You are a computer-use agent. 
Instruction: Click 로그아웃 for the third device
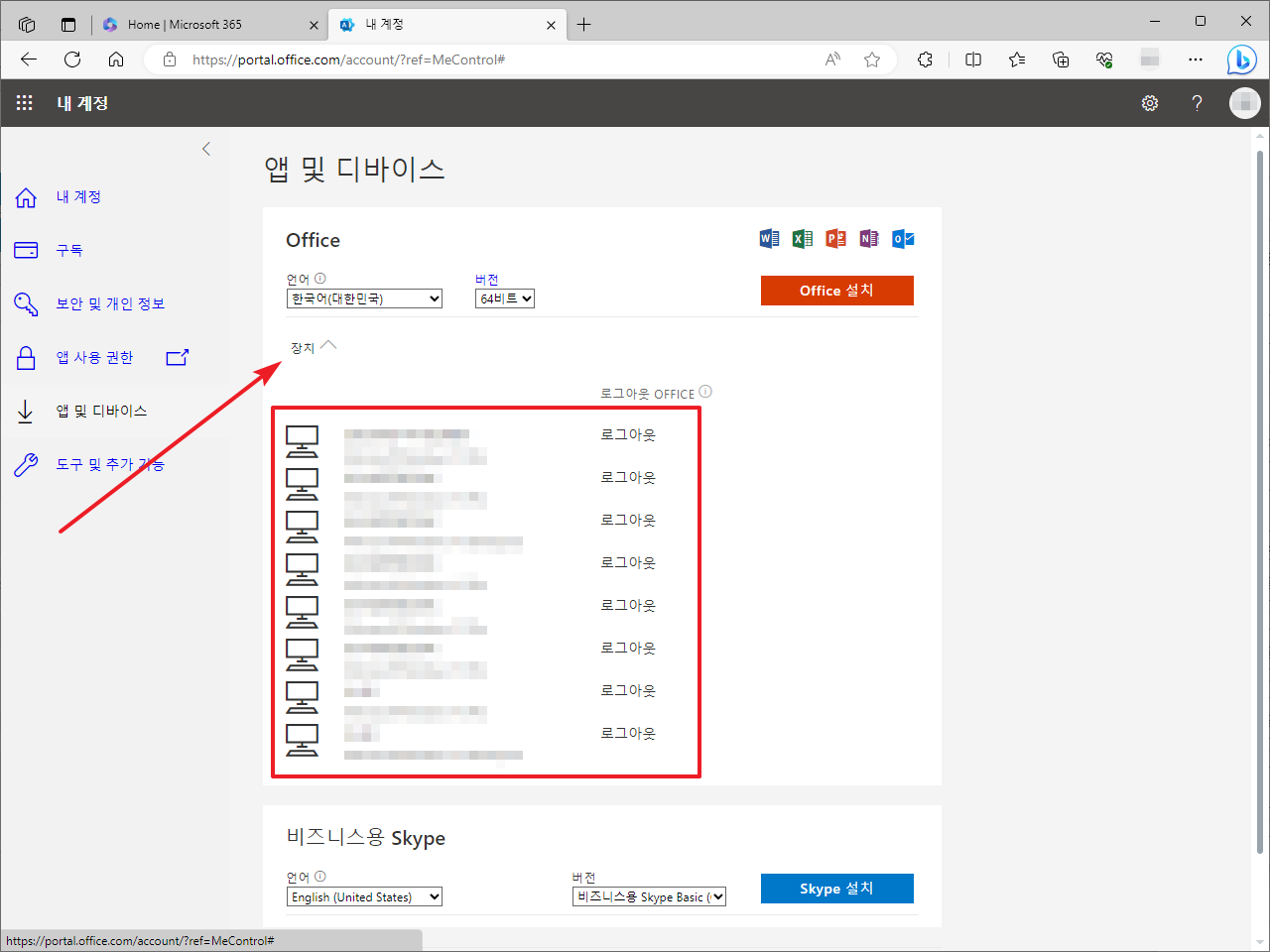pos(628,520)
